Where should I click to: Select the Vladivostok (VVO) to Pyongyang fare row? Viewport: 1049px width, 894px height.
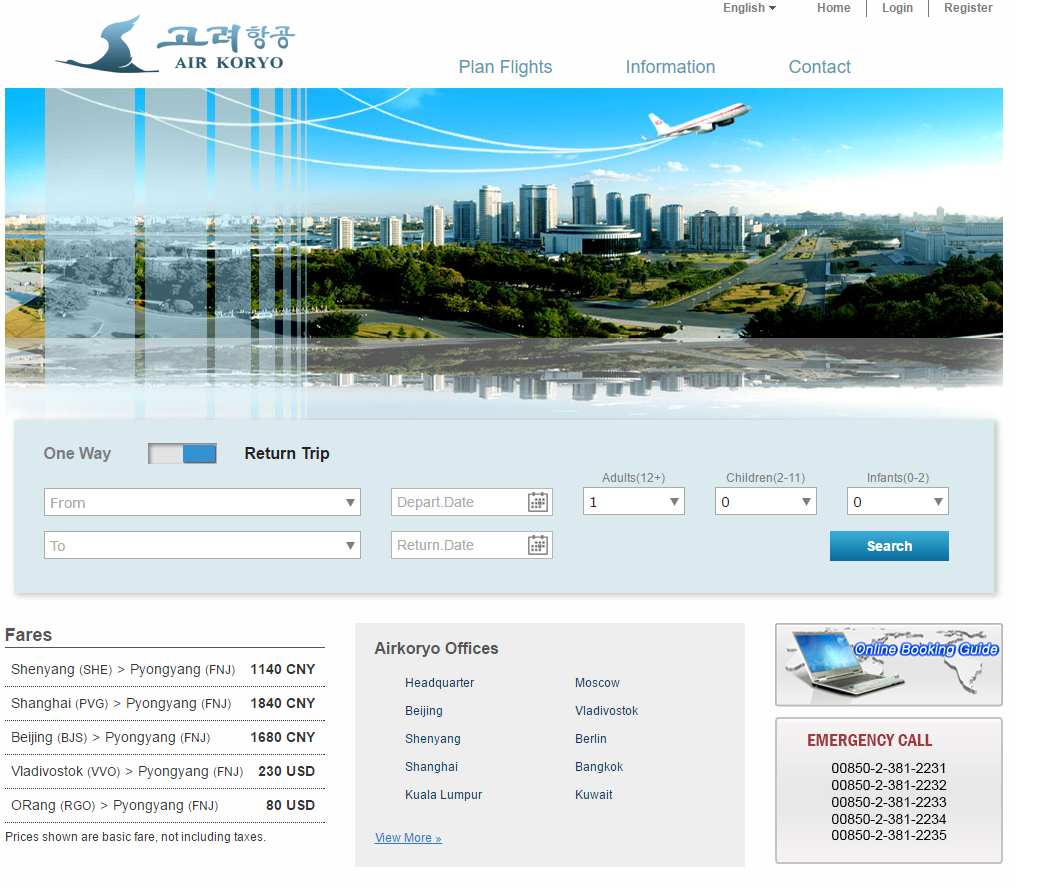pos(165,772)
